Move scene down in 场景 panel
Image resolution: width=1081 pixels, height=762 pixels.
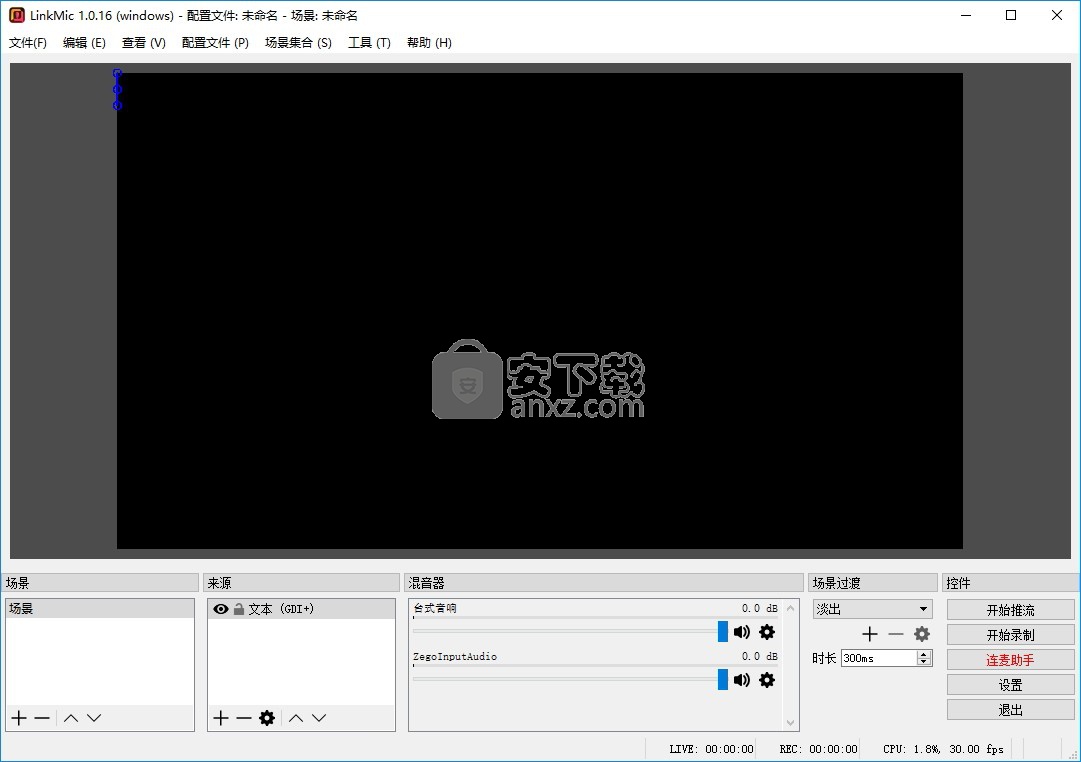(94, 718)
